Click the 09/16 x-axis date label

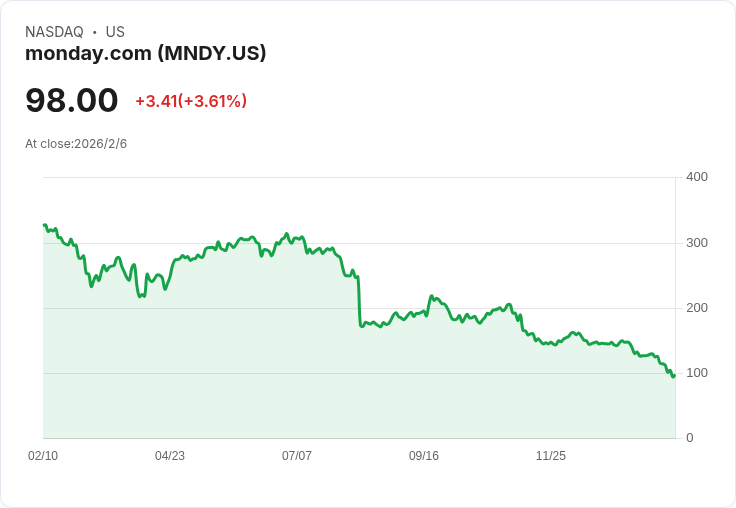click(424, 456)
